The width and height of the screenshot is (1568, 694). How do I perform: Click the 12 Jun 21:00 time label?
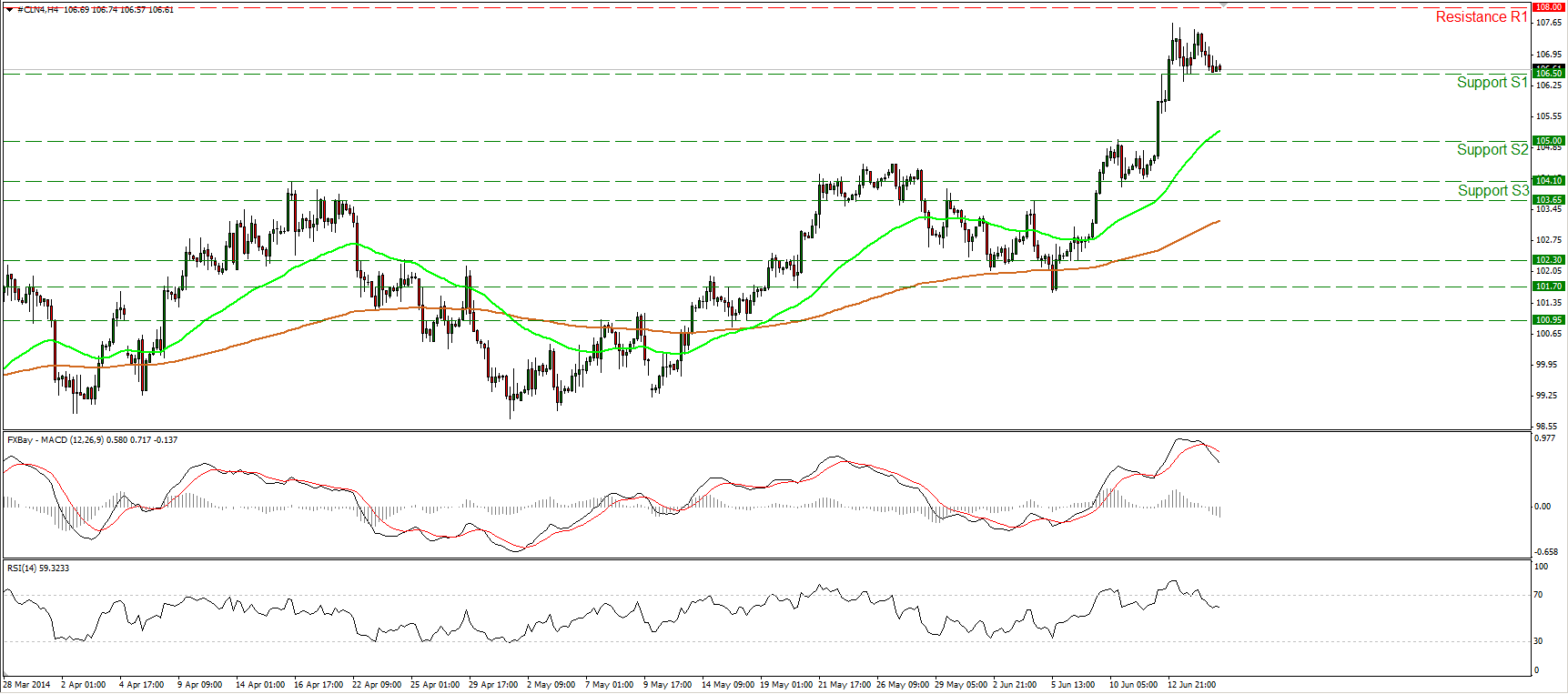pos(1191,685)
